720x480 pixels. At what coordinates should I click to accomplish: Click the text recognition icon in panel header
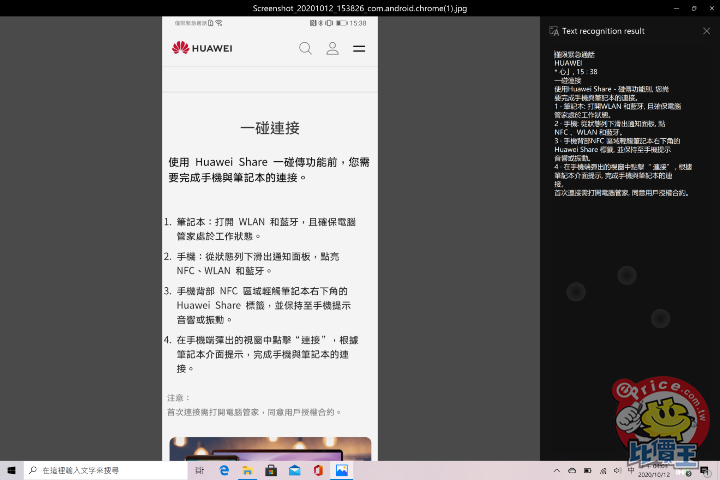click(554, 31)
